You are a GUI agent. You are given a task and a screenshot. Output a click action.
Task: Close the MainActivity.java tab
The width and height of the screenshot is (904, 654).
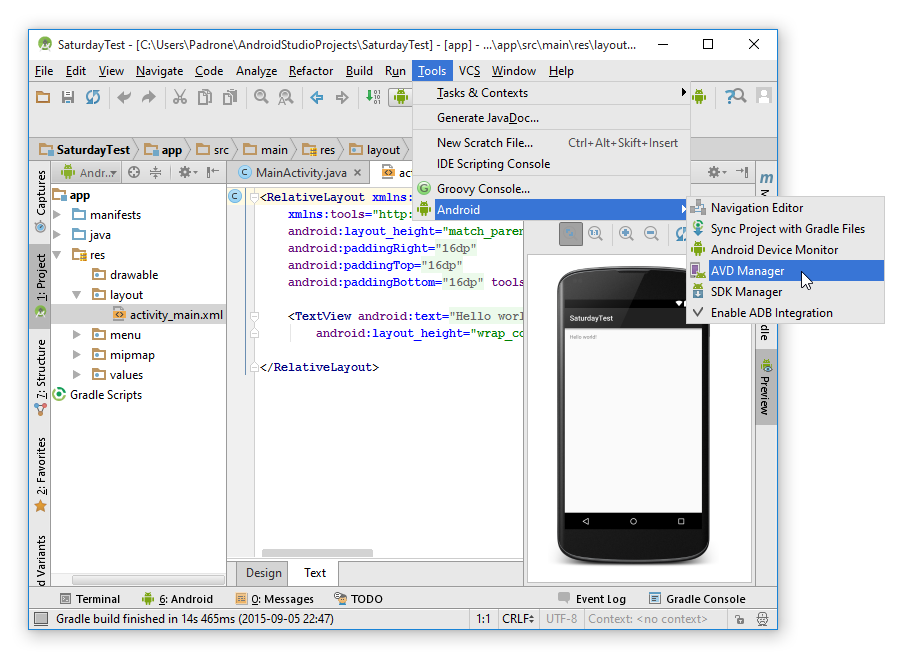coord(357,172)
